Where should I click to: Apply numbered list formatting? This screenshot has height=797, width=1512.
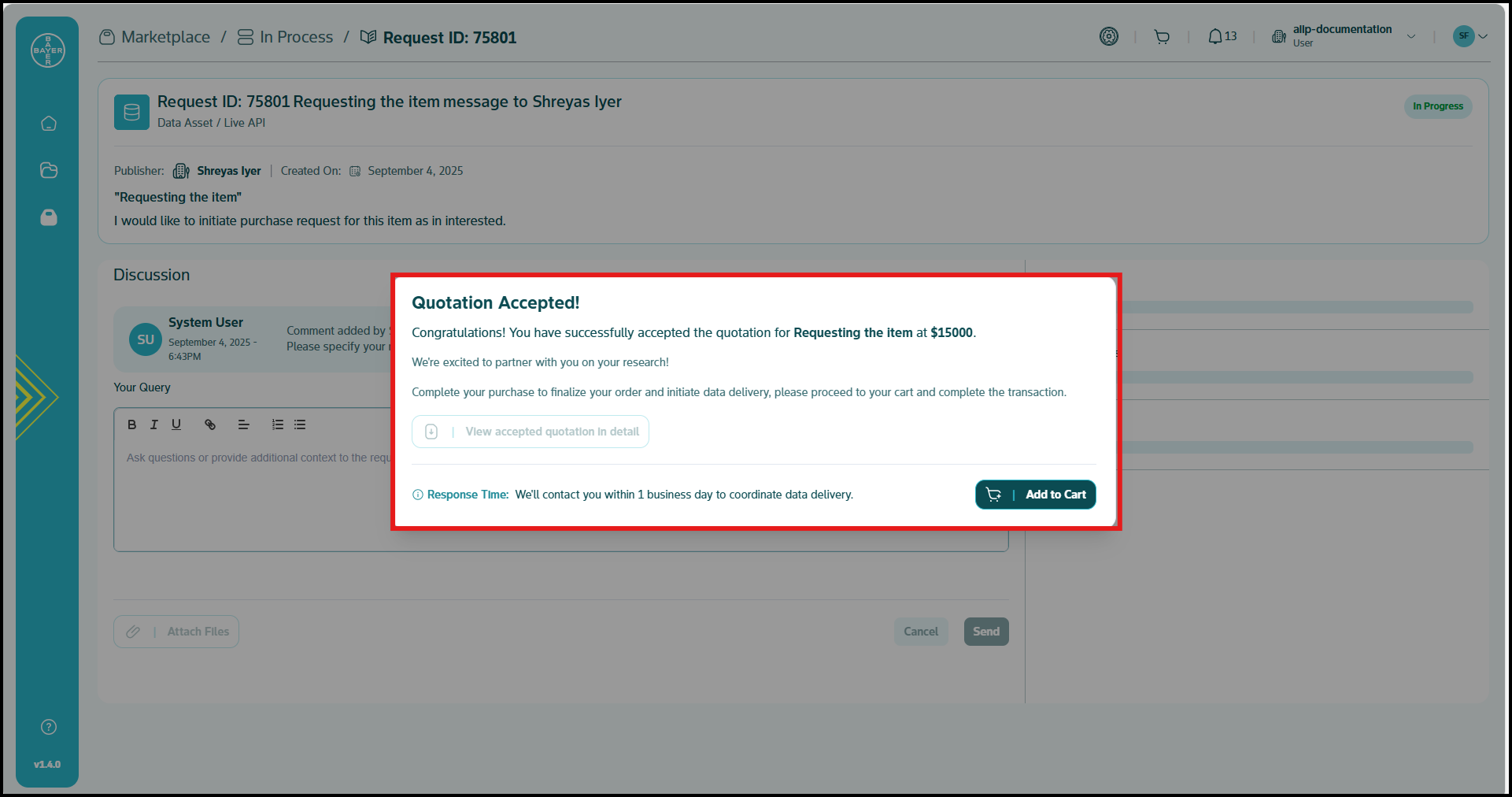tap(278, 424)
